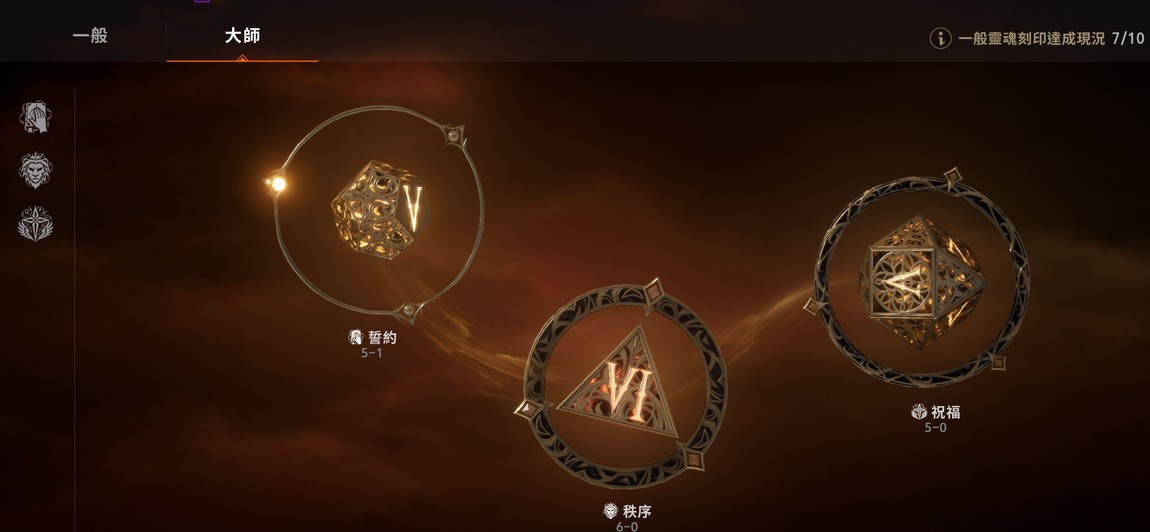This screenshot has height=532, width=1150.
Task: Open the cube engraving above 祝福
Action: (x=922, y=281)
